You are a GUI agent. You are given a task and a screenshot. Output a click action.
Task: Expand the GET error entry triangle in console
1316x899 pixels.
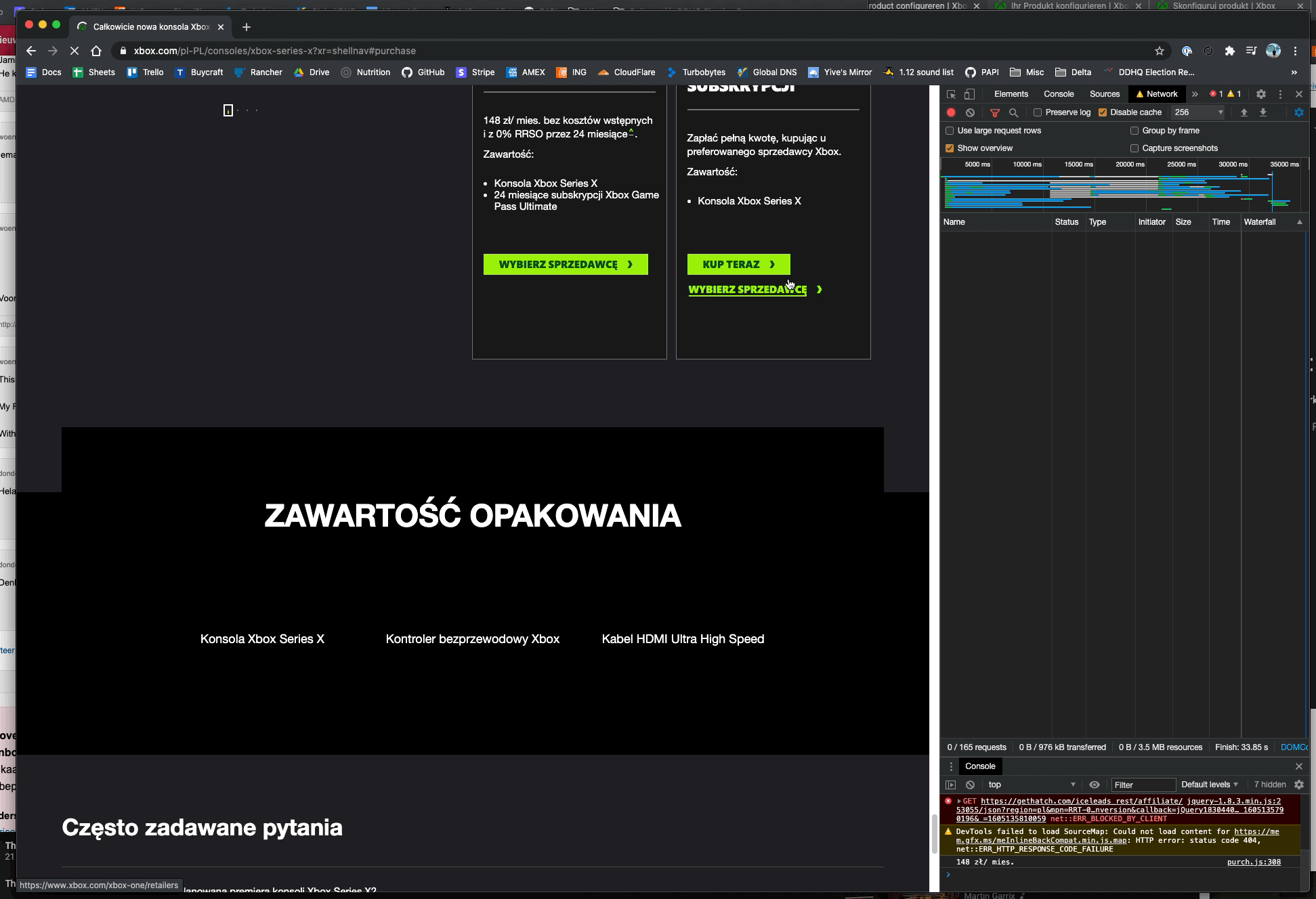pos(959,801)
